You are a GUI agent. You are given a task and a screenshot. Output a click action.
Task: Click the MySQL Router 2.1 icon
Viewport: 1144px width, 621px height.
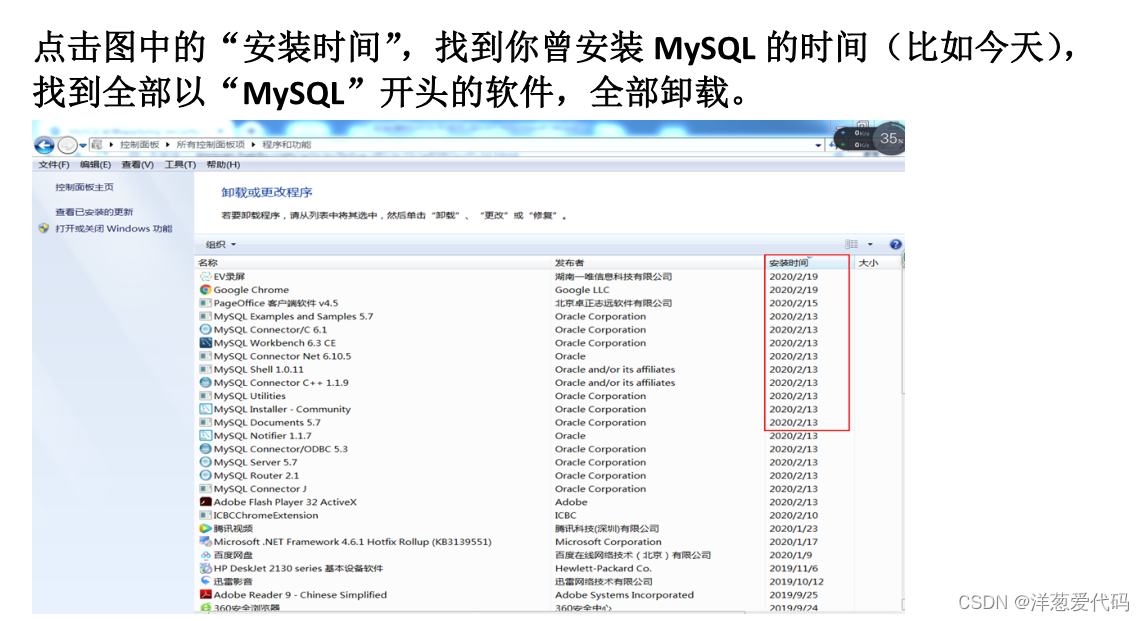tap(206, 476)
